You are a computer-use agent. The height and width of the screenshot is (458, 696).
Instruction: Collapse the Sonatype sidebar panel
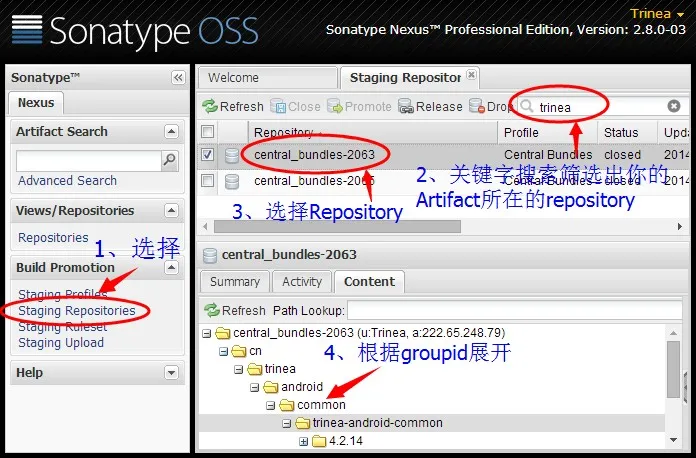(178, 78)
